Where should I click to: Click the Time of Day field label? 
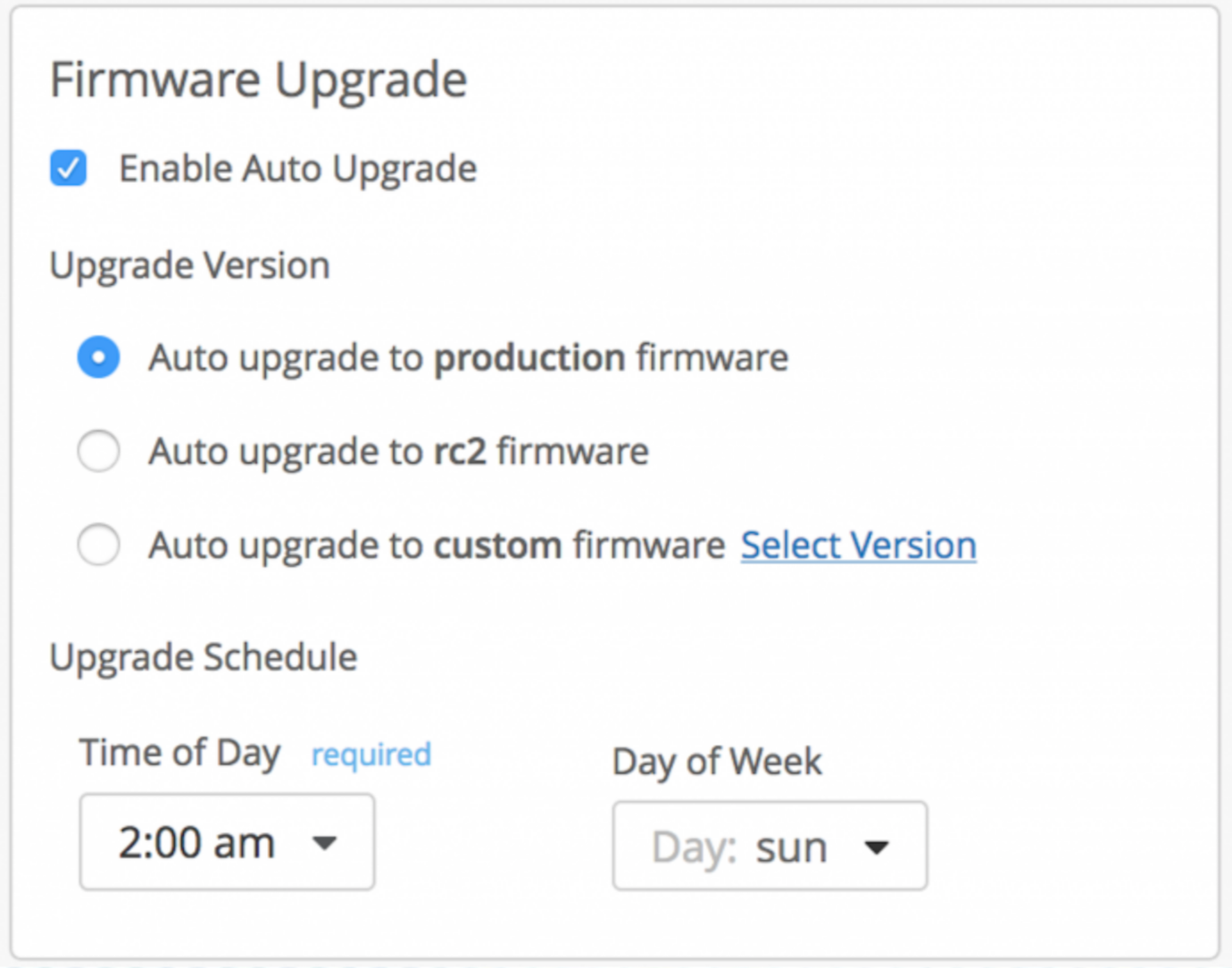[179, 753]
